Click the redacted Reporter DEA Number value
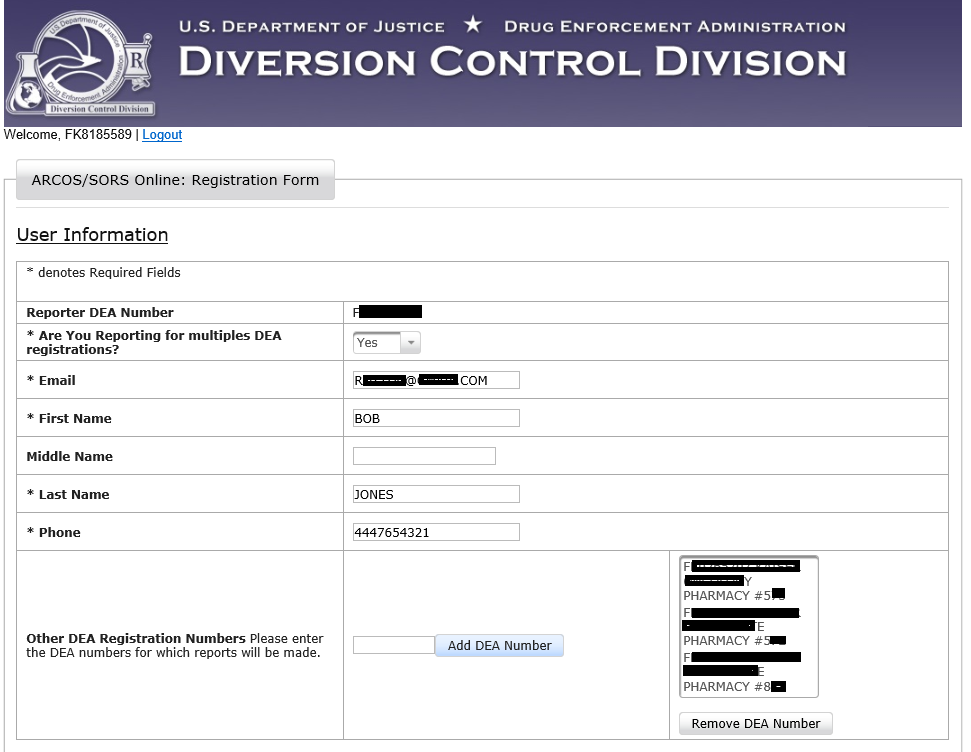Image resolution: width=971 pixels, height=752 pixels. [388, 312]
